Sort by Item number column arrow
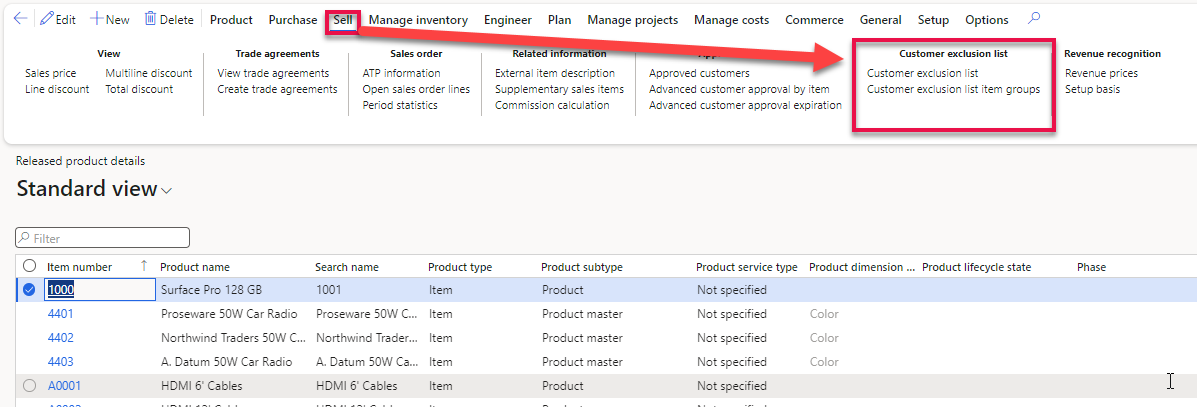 (x=144, y=266)
